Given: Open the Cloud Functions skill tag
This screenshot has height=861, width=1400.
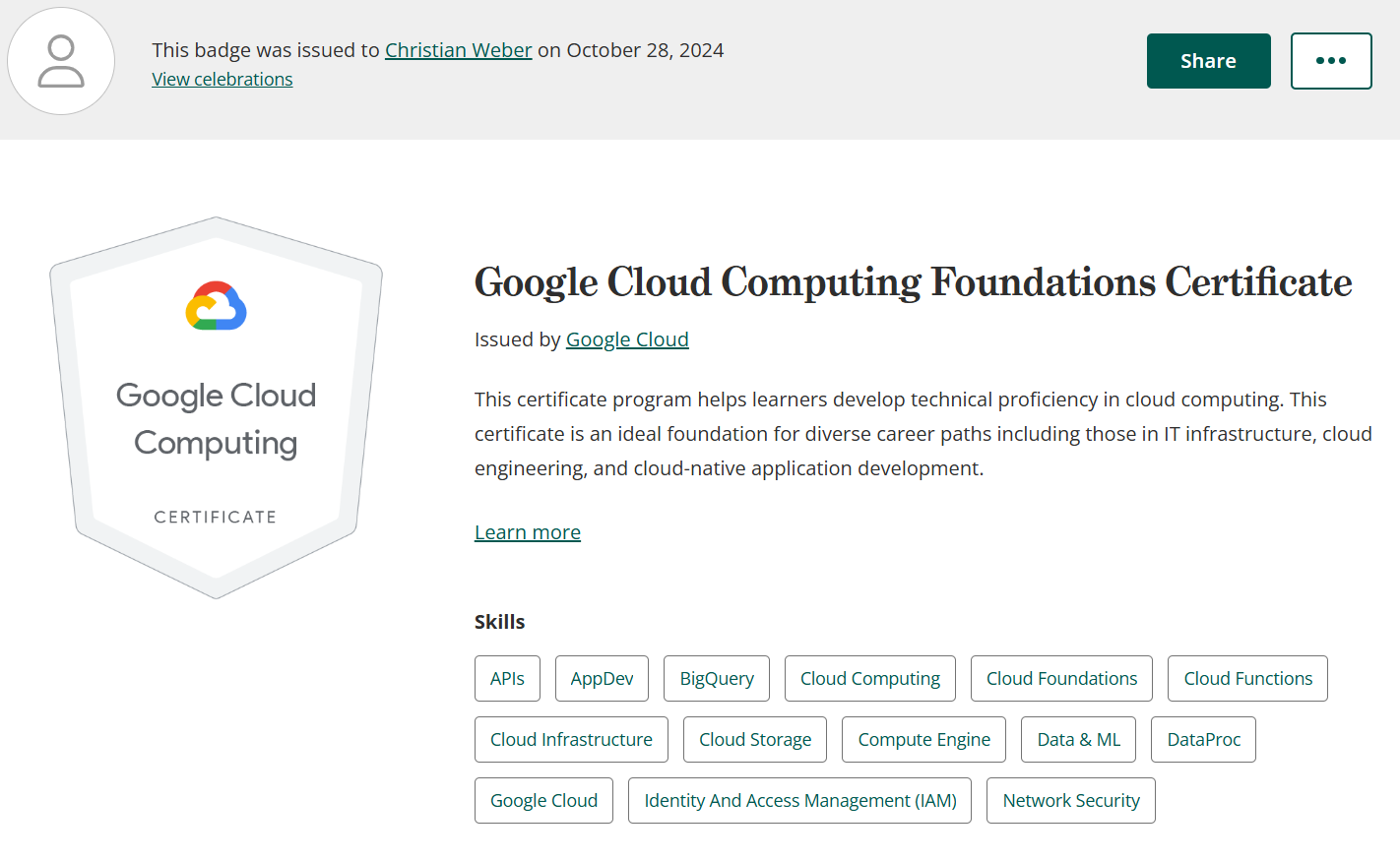Looking at the screenshot, I should 1247,679.
